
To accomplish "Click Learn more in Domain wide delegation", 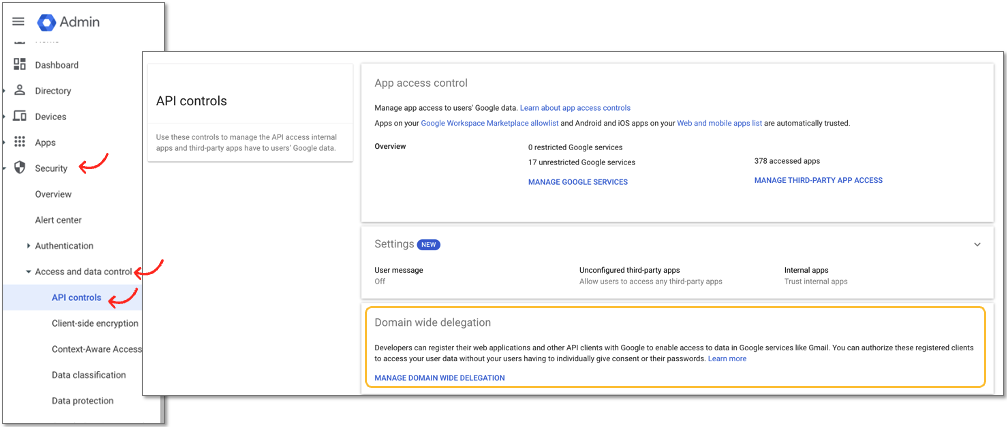I will pos(727,358).
